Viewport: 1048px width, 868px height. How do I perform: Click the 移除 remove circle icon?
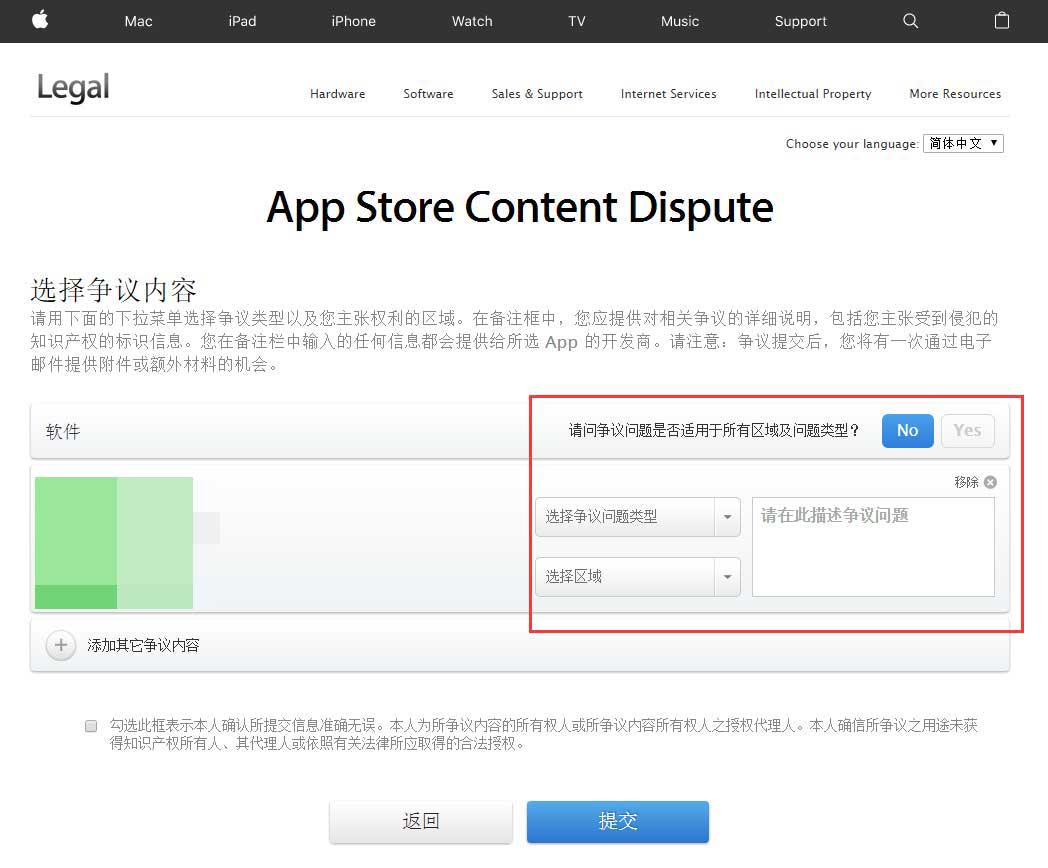(x=991, y=482)
